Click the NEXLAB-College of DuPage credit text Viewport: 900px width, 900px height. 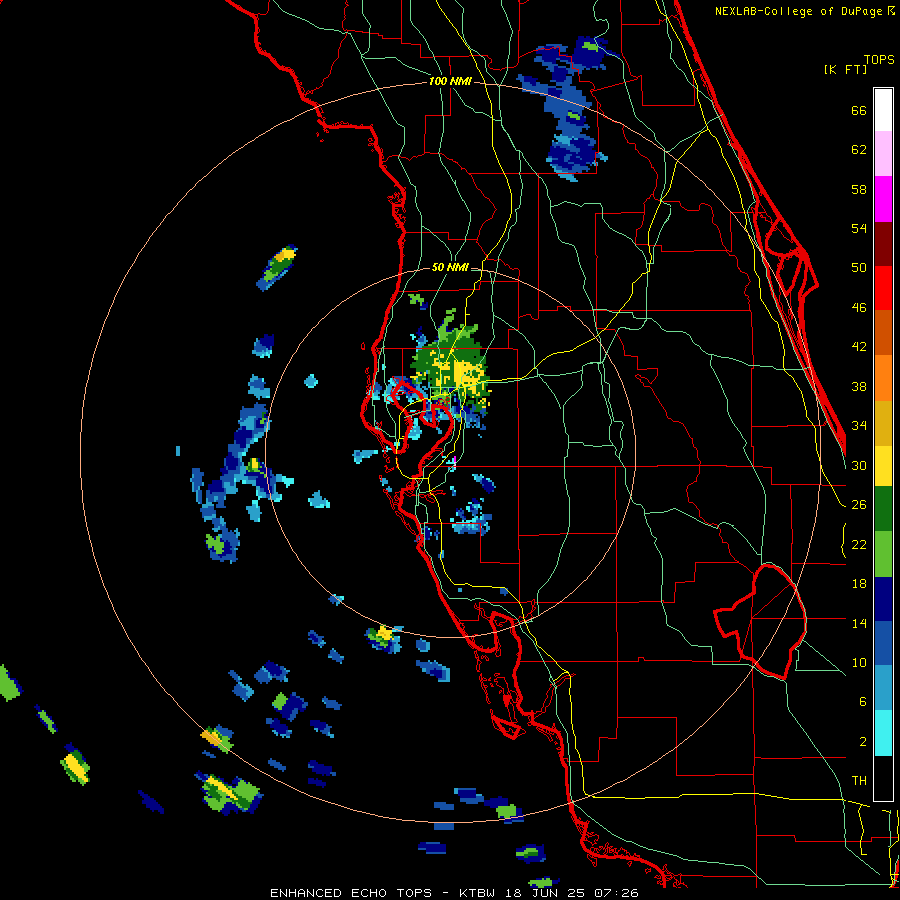pos(804,11)
